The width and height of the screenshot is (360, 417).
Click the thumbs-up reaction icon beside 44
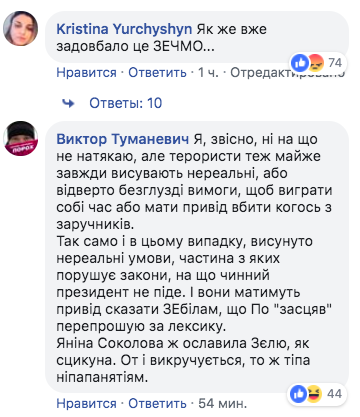point(299,394)
